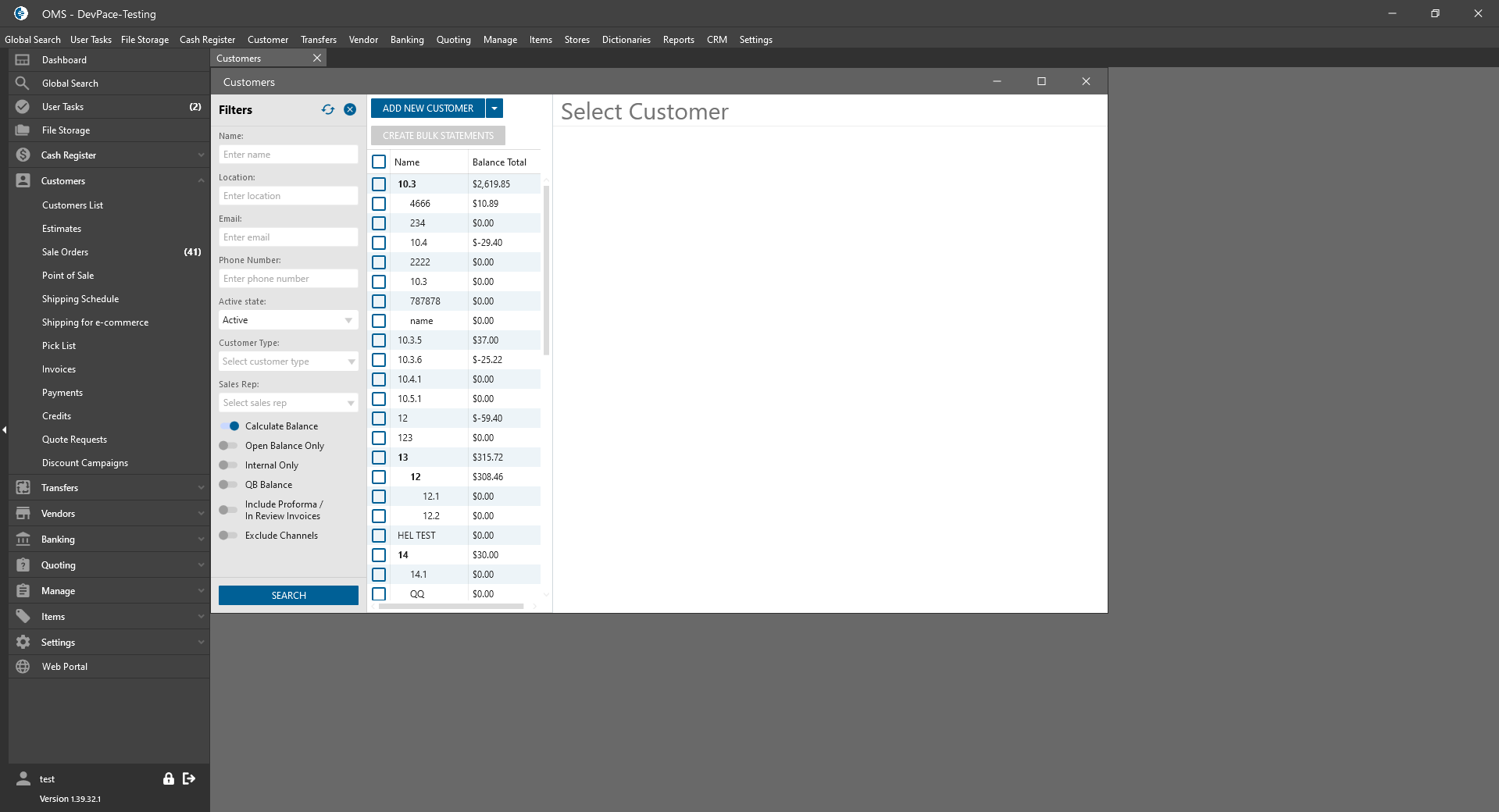Enable the Internal Only switch
Viewport: 1499px width, 812px height.
click(229, 465)
